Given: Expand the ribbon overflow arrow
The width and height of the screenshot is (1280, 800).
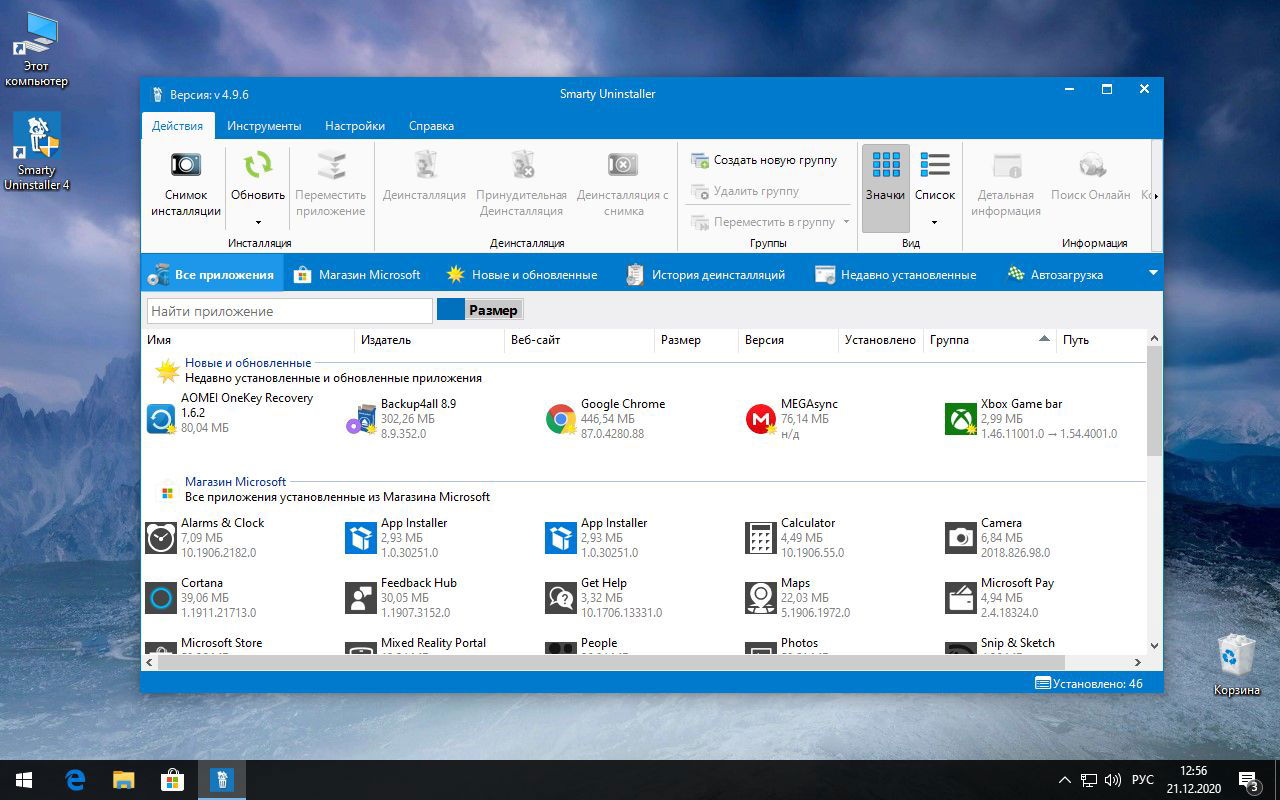Looking at the screenshot, I should tap(1156, 196).
